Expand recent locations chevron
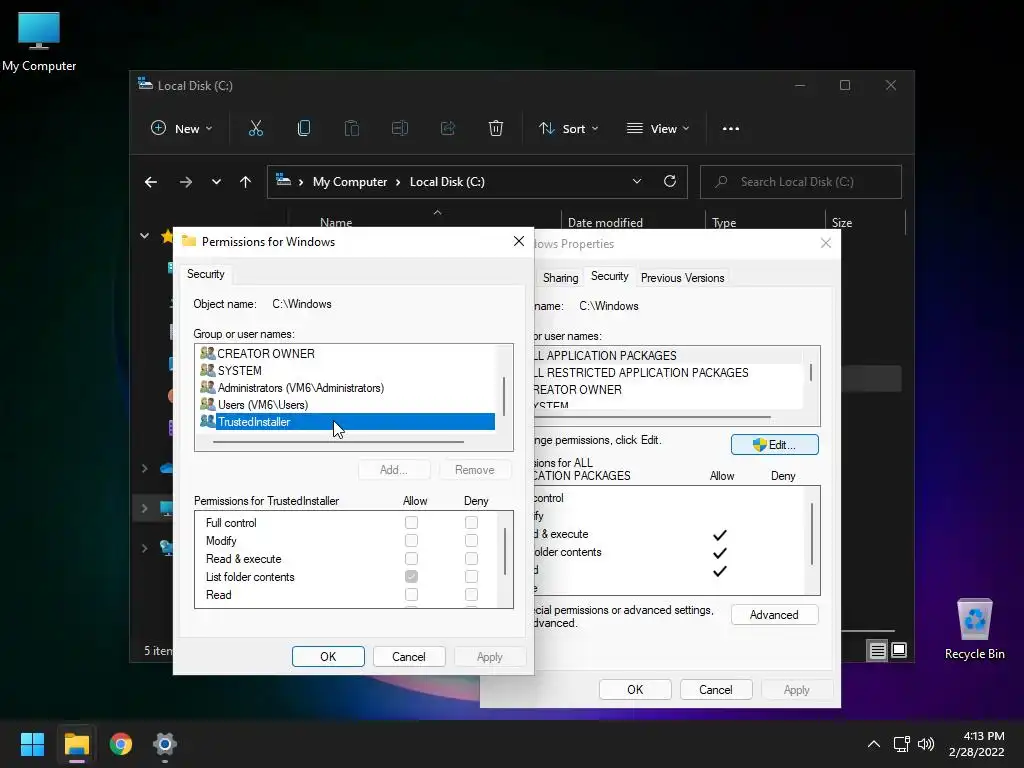 tap(216, 182)
